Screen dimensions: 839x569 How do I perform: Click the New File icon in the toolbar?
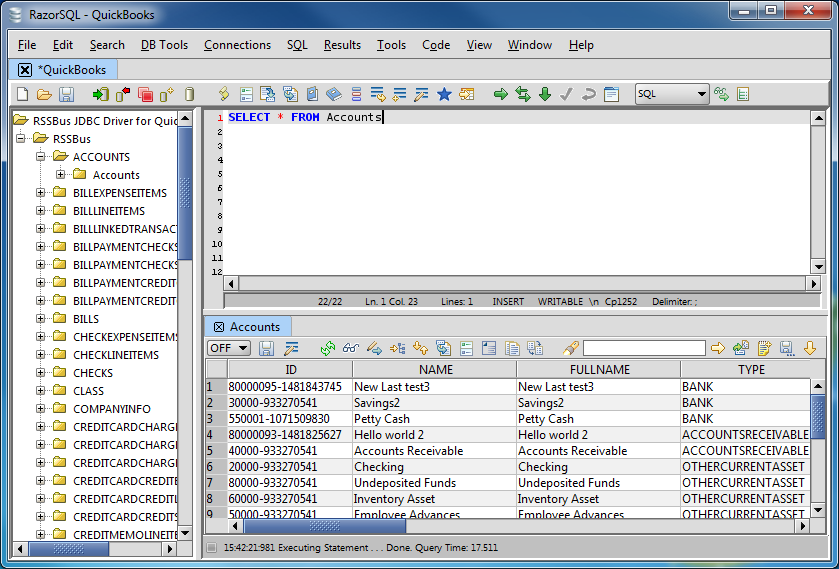point(22,94)
